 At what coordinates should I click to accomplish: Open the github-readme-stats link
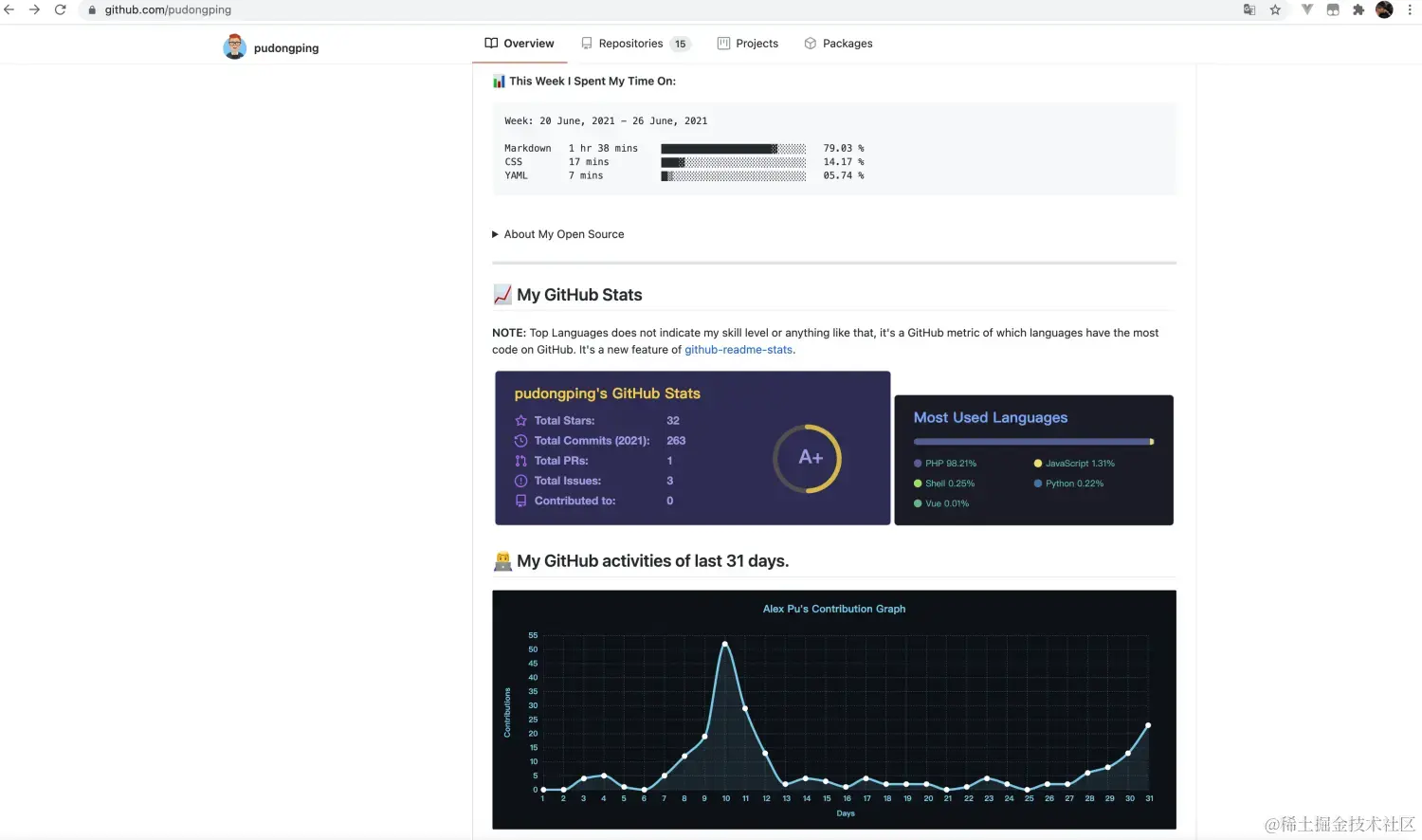click(738, 350)
